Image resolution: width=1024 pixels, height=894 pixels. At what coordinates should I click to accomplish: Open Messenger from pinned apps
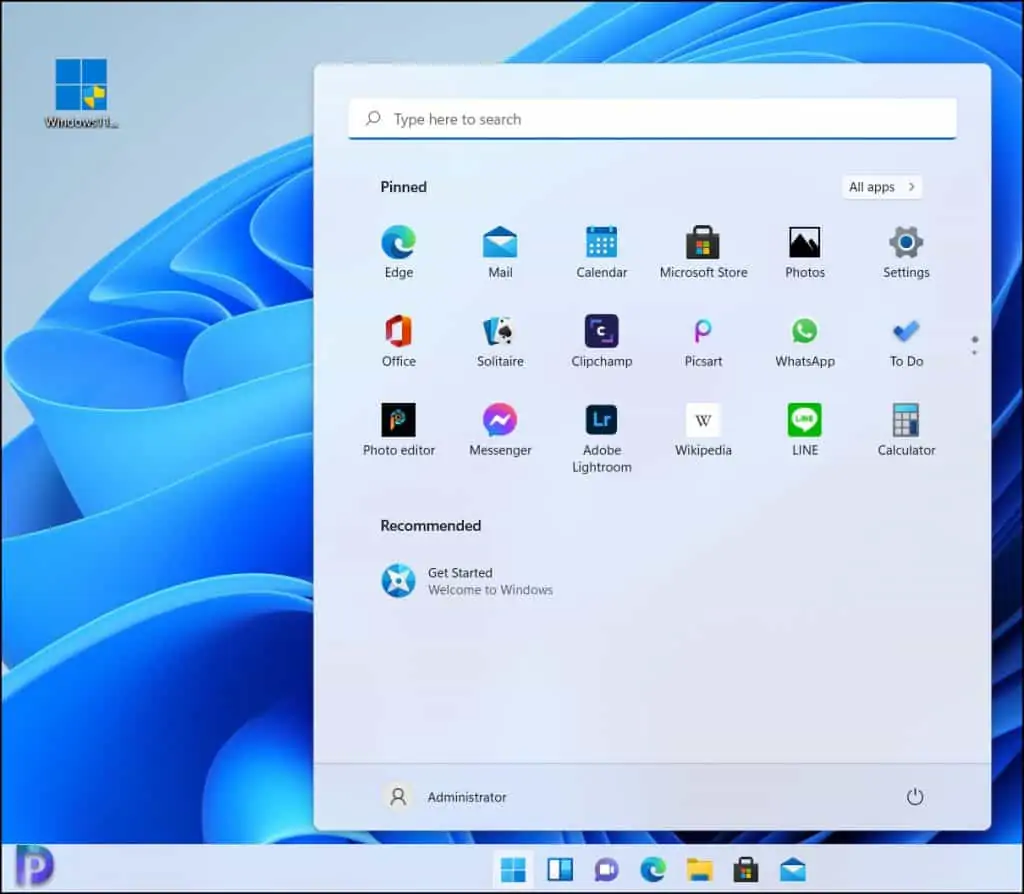click(x=500, y=430)
